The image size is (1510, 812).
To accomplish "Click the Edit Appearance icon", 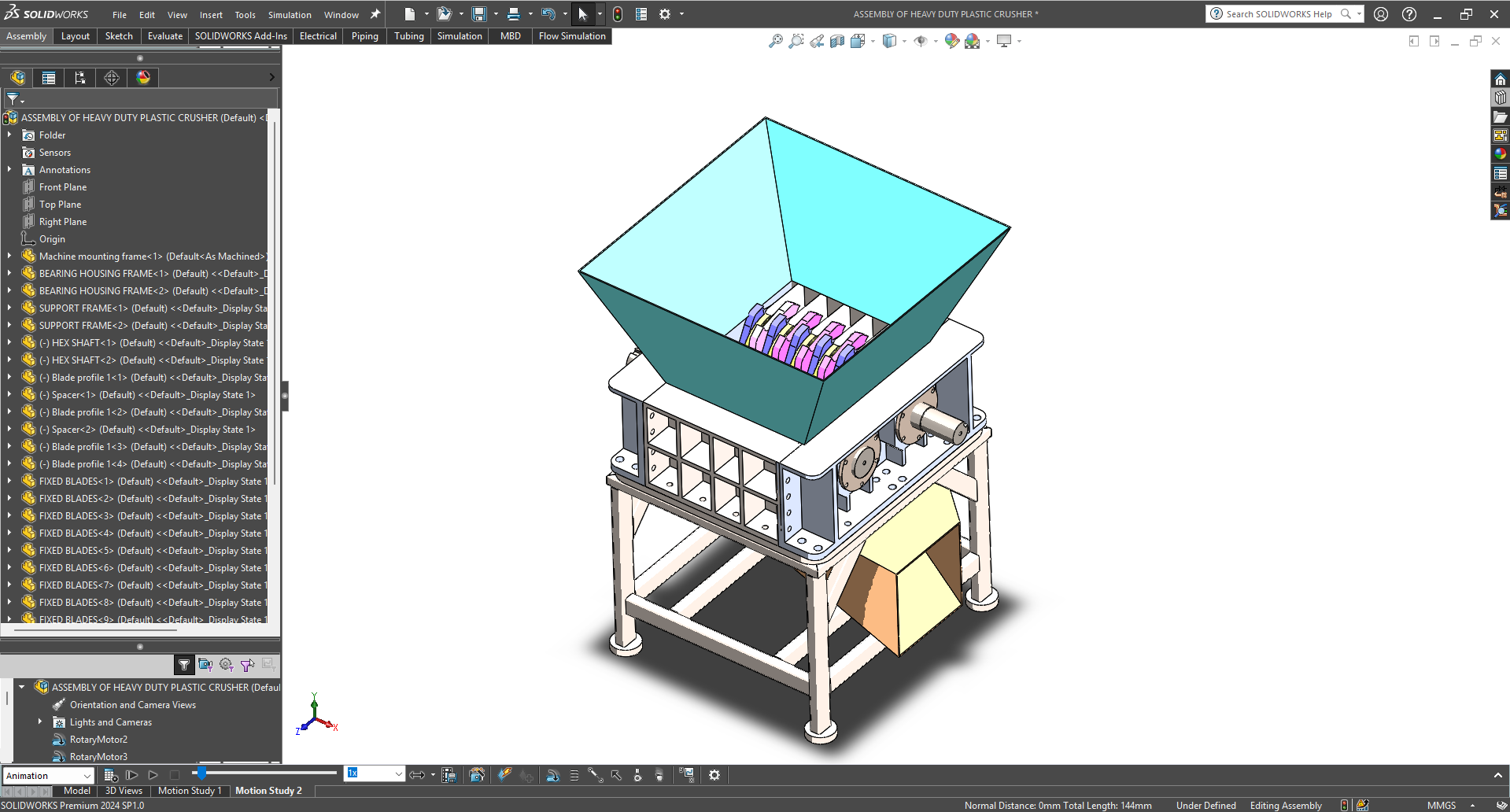I will tap(951, 41).
